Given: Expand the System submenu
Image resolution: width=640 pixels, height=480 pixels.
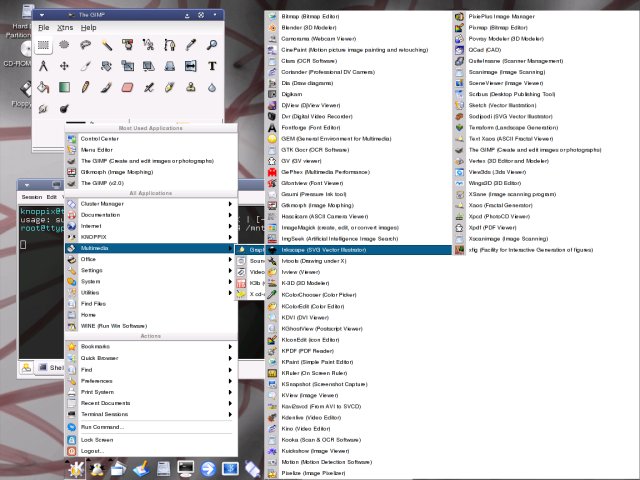Looking at the screenshot, I should point(151,281).
